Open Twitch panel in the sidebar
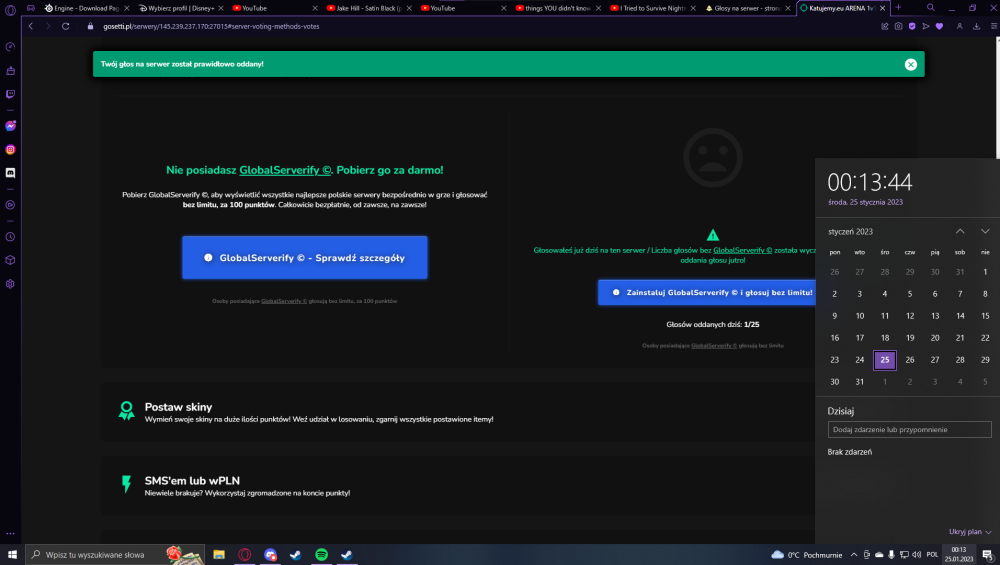Image resolution: width=1000 pixels, height=565 pixels. (10, 94)
